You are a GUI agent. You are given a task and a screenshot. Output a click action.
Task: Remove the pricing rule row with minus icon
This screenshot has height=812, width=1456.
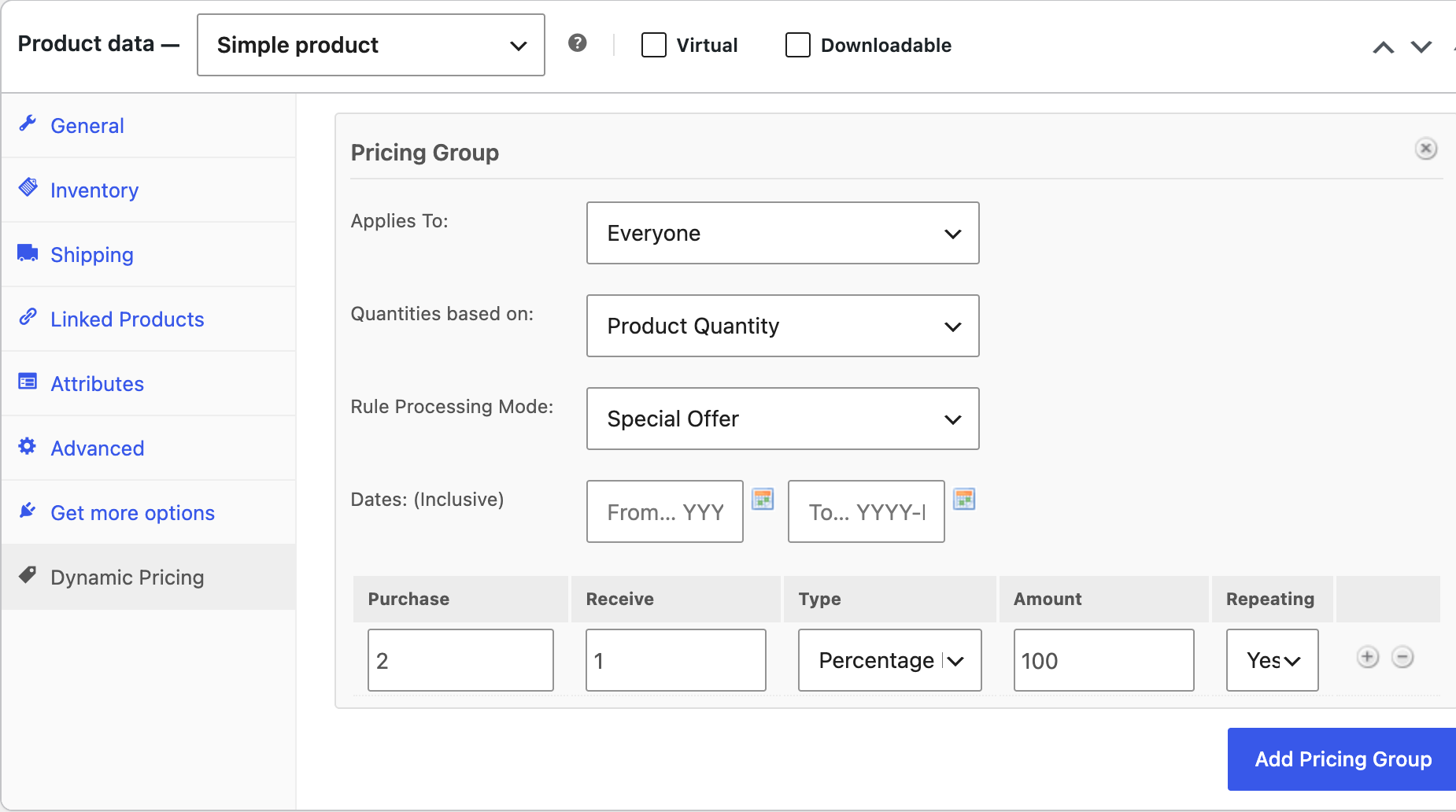click(1402, 657)
